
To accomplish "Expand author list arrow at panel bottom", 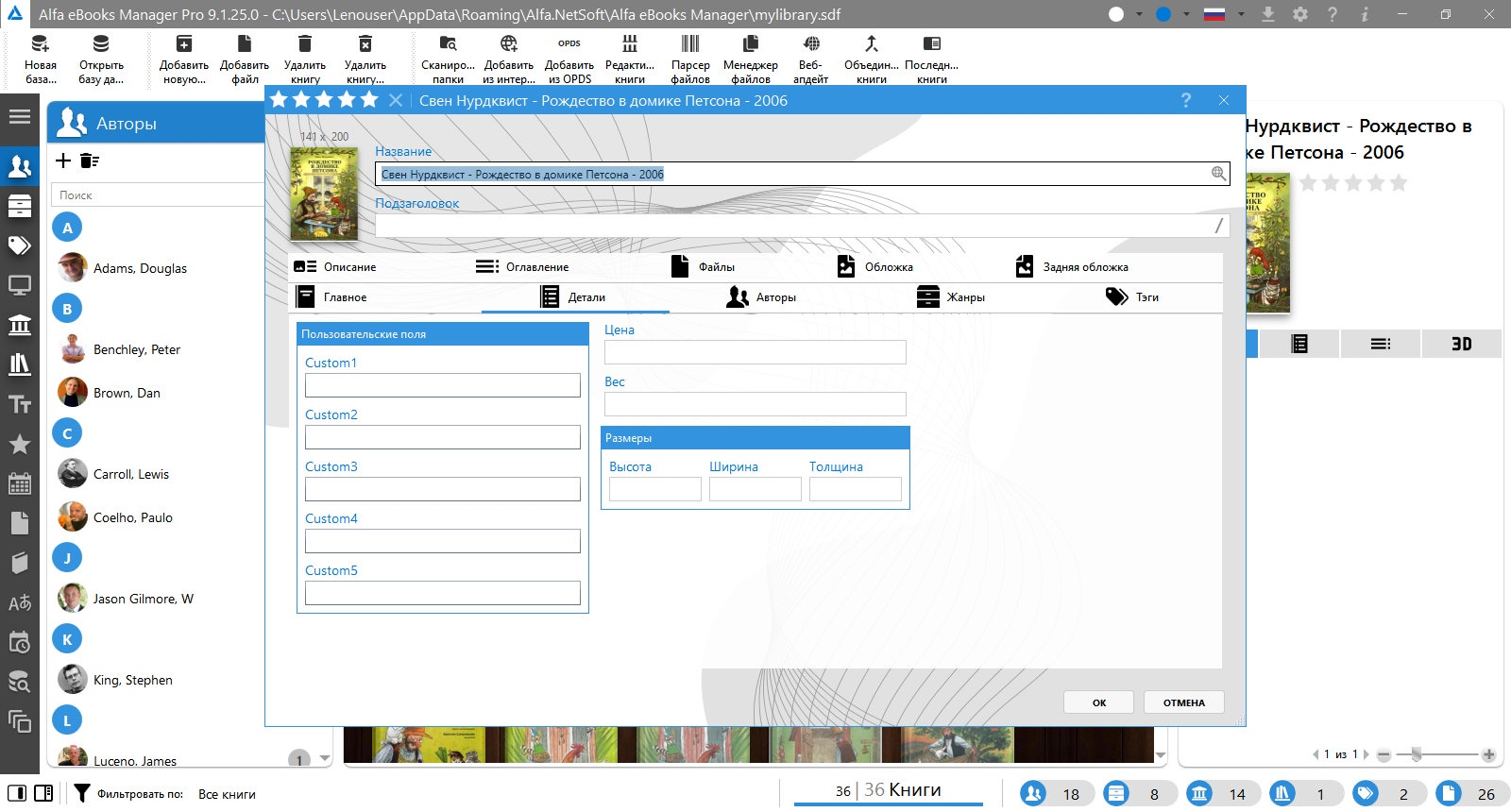I will click(325, 758).
